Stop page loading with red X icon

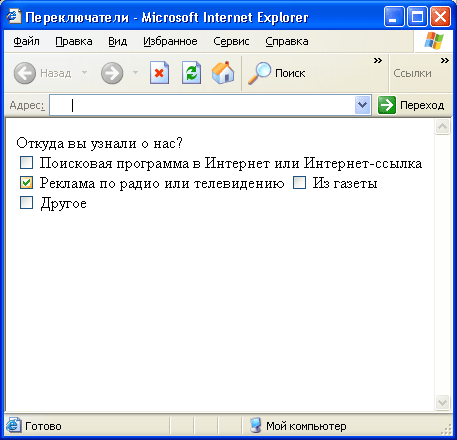[x=159, y=73]
